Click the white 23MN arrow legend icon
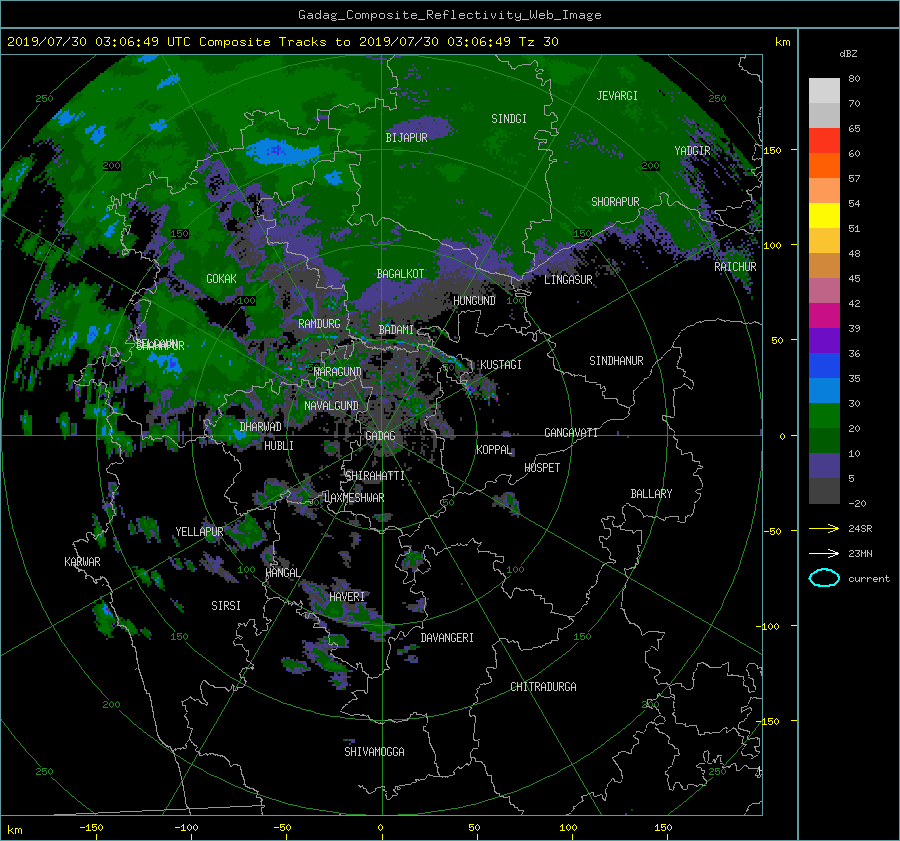900x841 pixels. [x=824, y=553]
